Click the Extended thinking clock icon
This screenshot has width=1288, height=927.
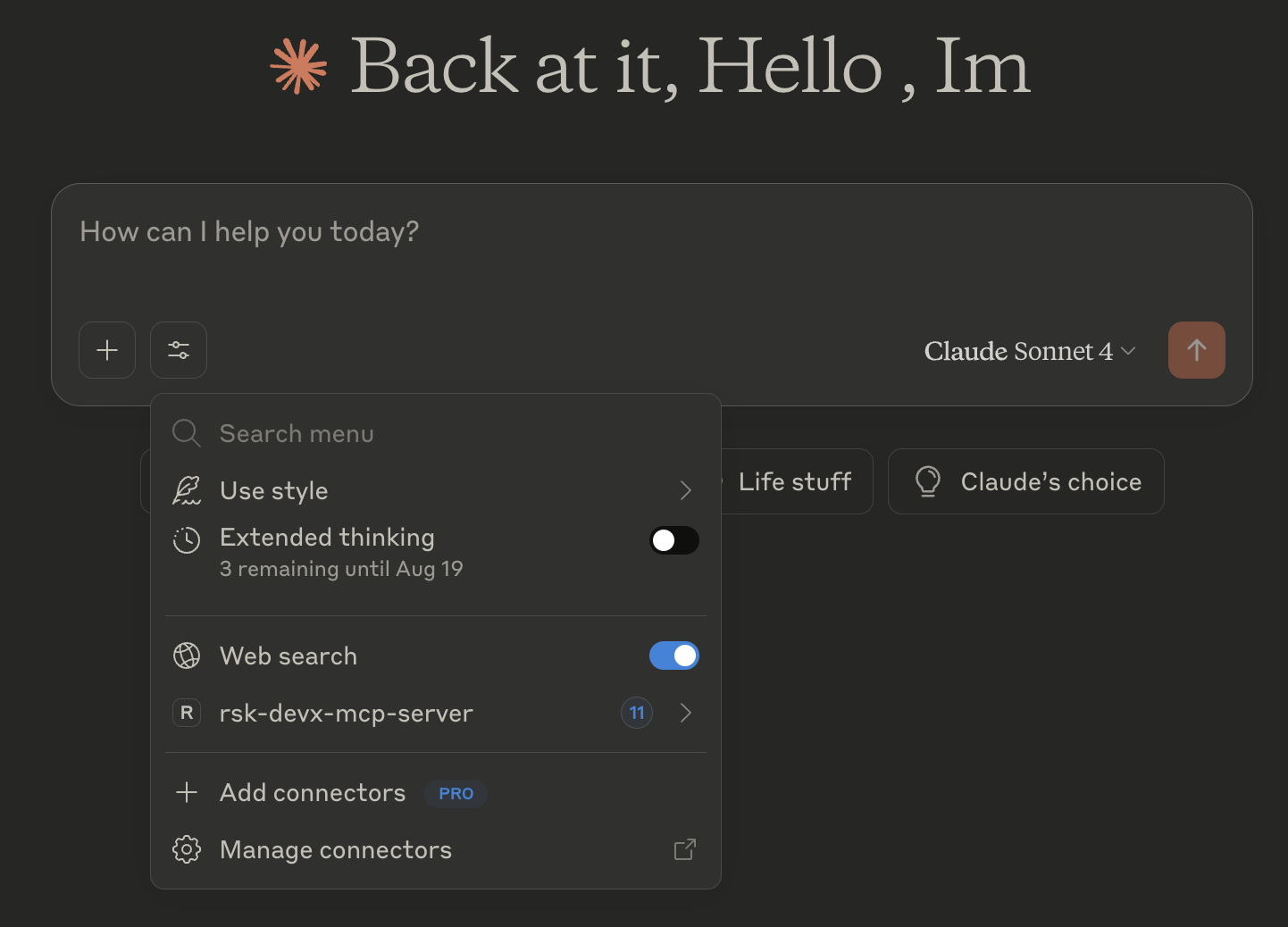pyautogui.click(x=187, y=539)
